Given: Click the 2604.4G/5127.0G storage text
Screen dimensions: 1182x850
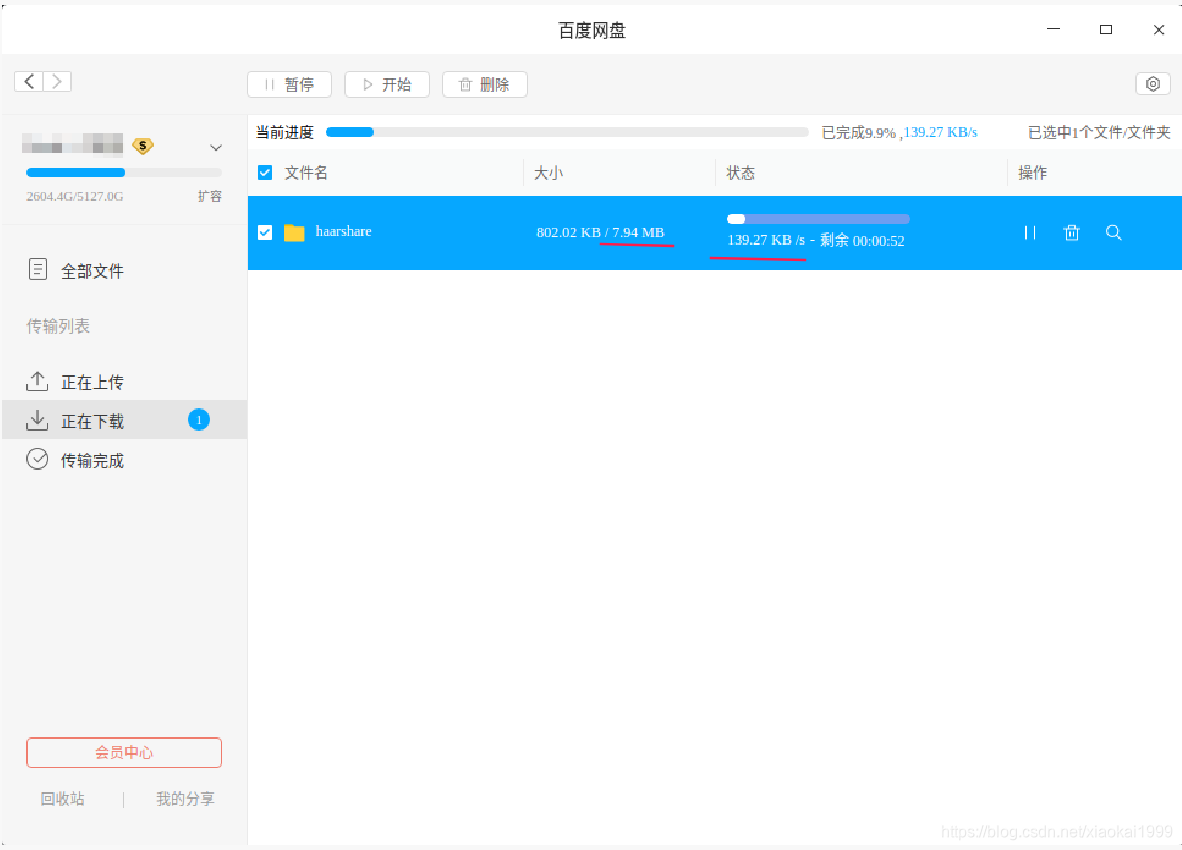Looking at the screenshot, I should point(75,196).
